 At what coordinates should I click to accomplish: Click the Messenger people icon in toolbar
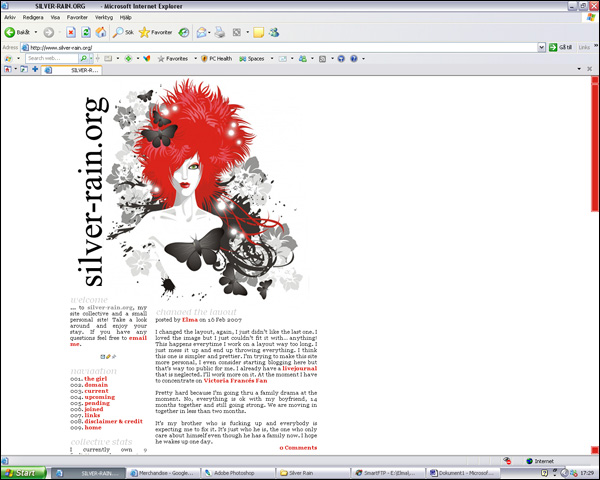(274, 33)
